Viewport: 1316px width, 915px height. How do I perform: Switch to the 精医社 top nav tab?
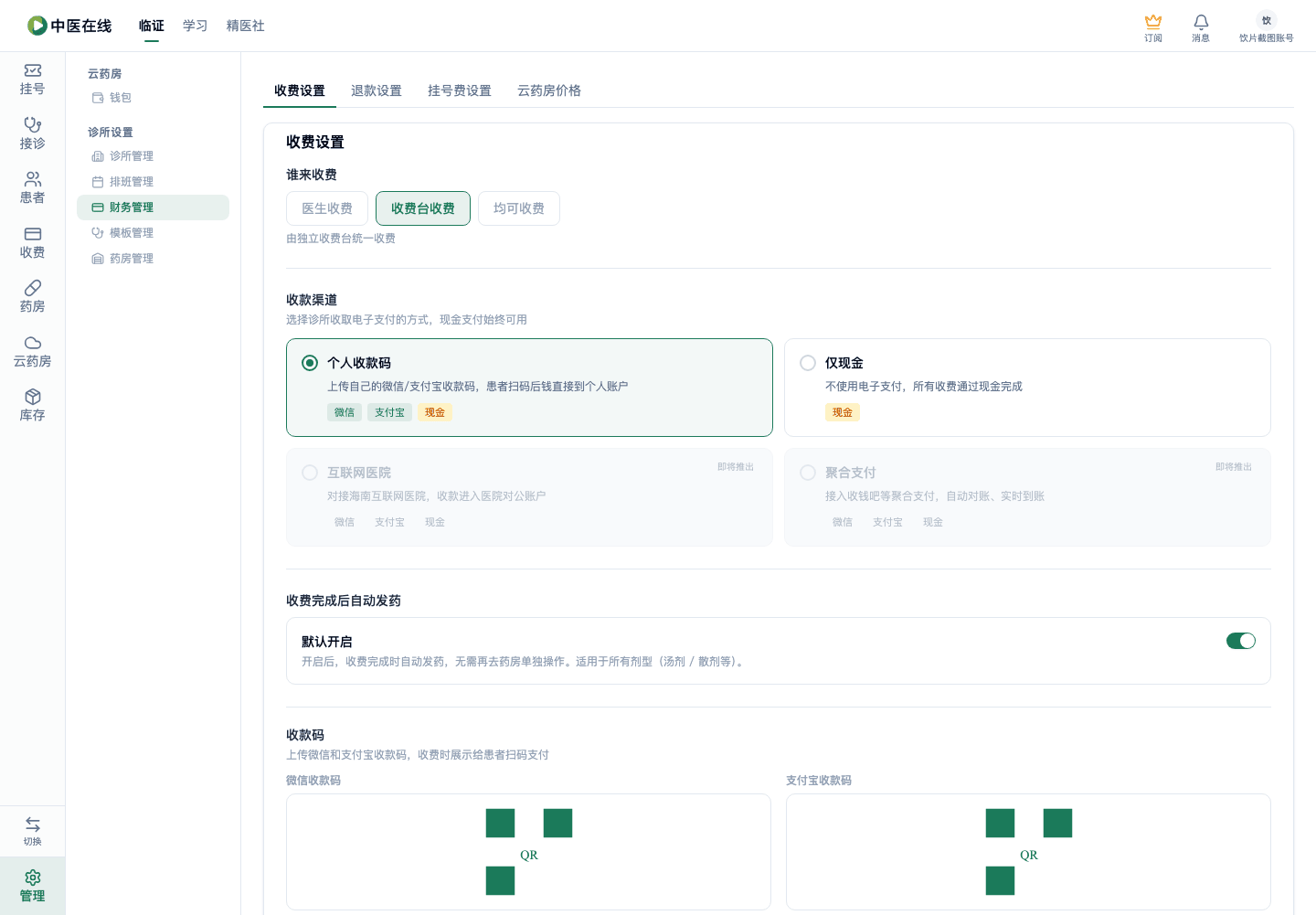click(x=246, y=26)
